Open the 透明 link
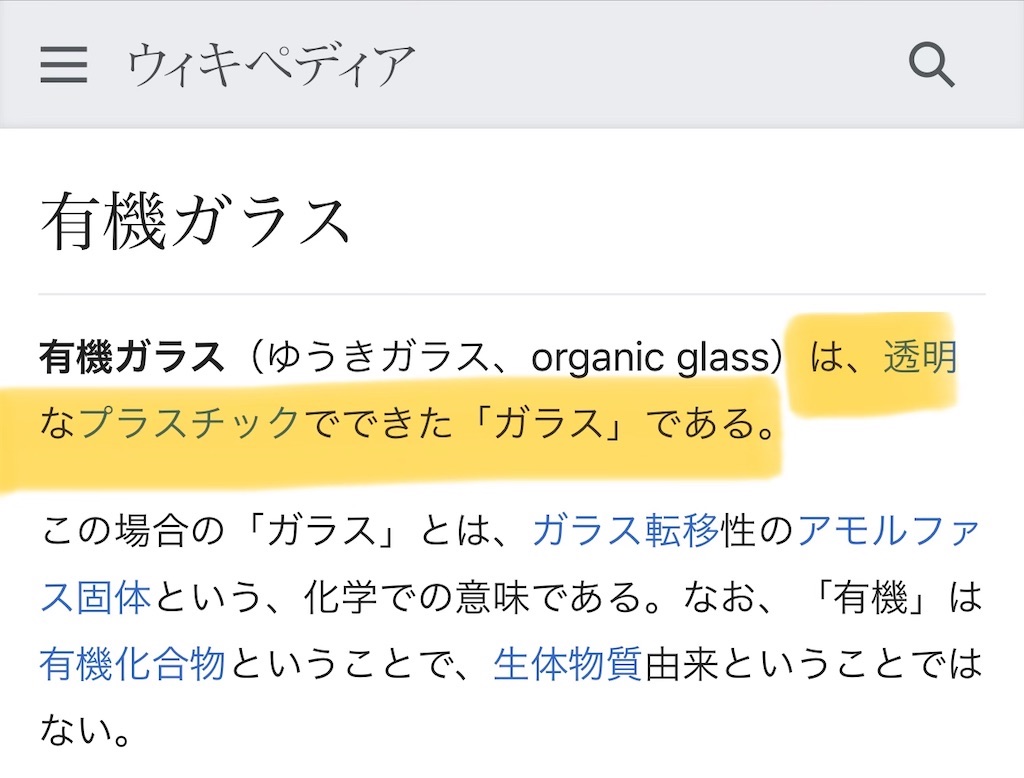 coord(920,357)
